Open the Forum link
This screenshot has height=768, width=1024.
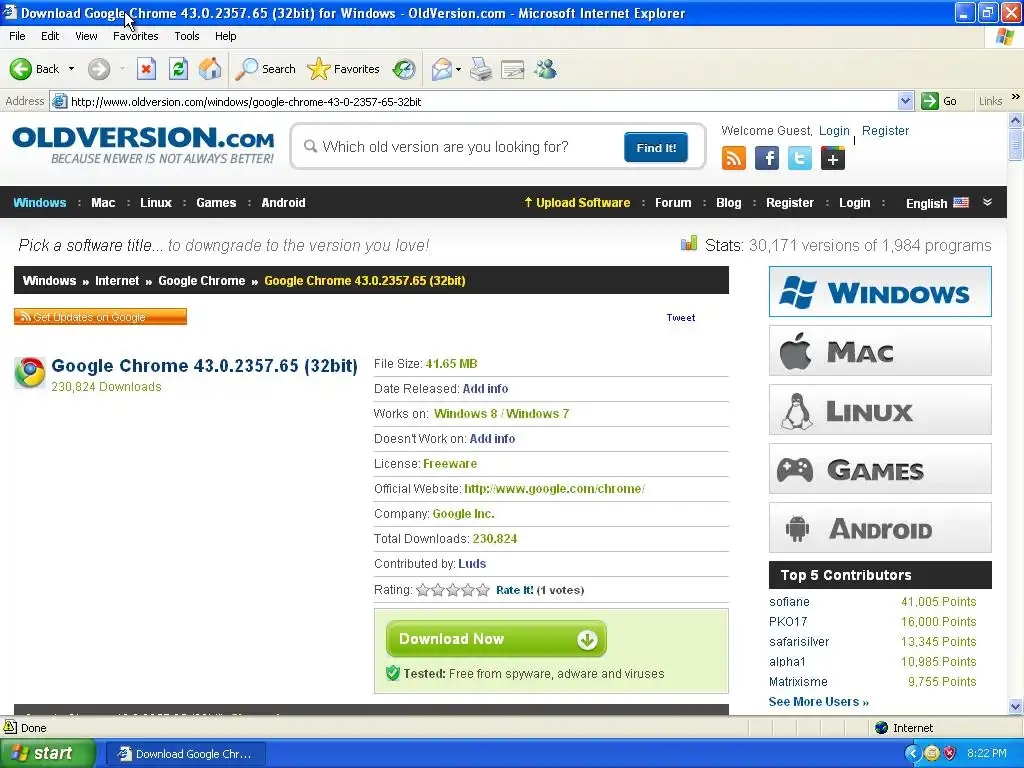673,202
